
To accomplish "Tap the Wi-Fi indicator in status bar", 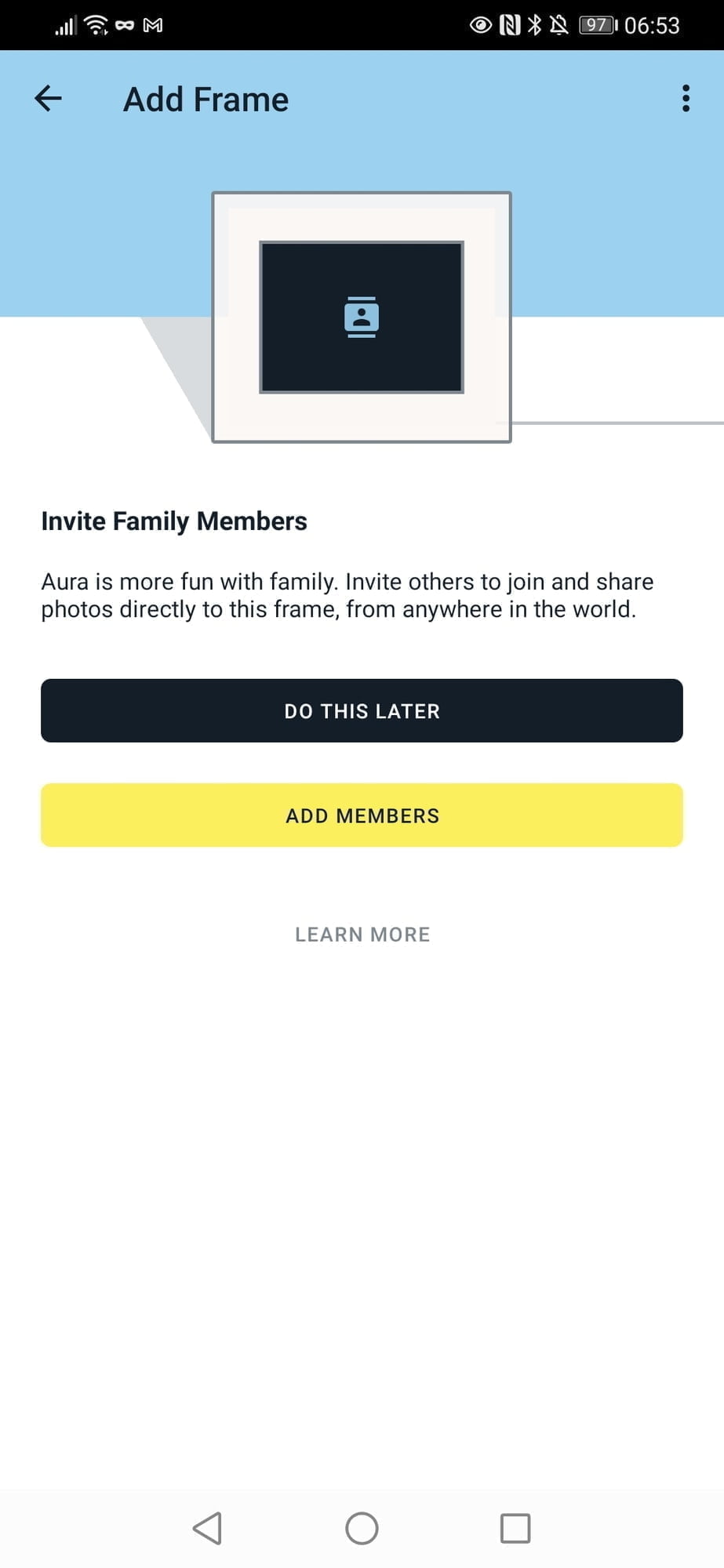I will pyautogui.click(x=96, y=25).
